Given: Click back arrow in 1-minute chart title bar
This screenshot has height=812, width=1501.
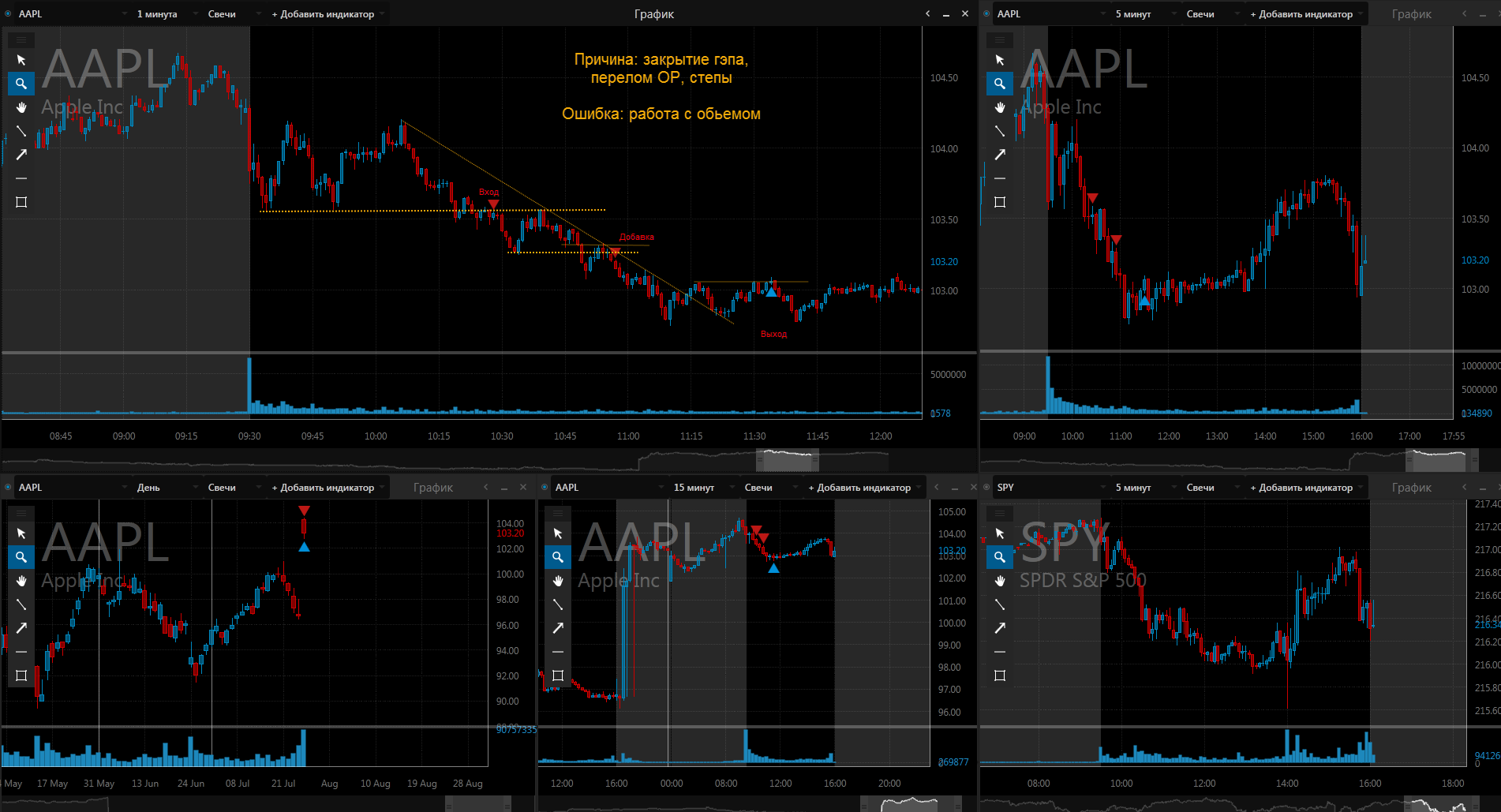Looking at the screenshot, I should pos(928,13).
